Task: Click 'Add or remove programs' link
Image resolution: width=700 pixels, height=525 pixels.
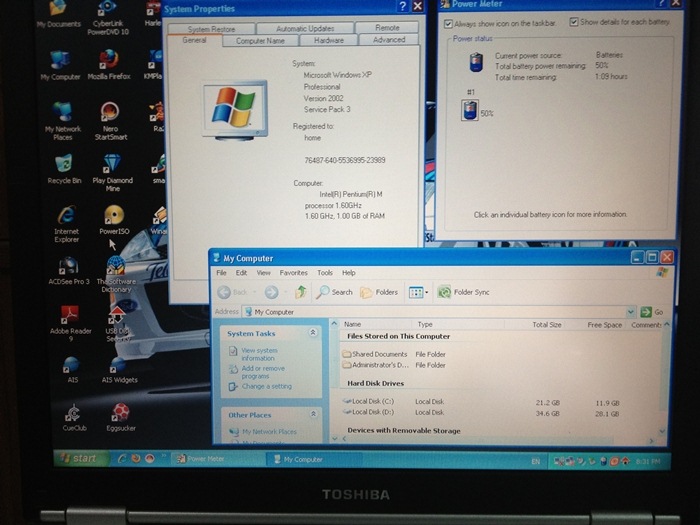Action: pyautogui.click(x=263, y=372)
